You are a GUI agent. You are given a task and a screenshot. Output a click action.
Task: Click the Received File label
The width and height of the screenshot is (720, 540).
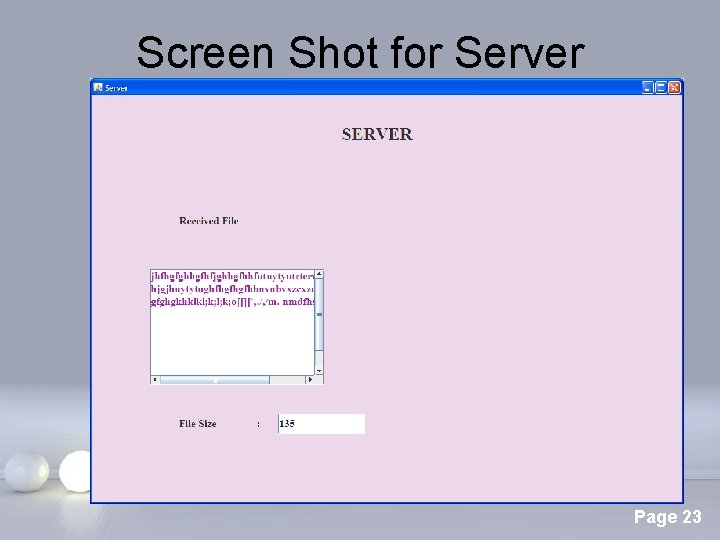coord(208,221)
